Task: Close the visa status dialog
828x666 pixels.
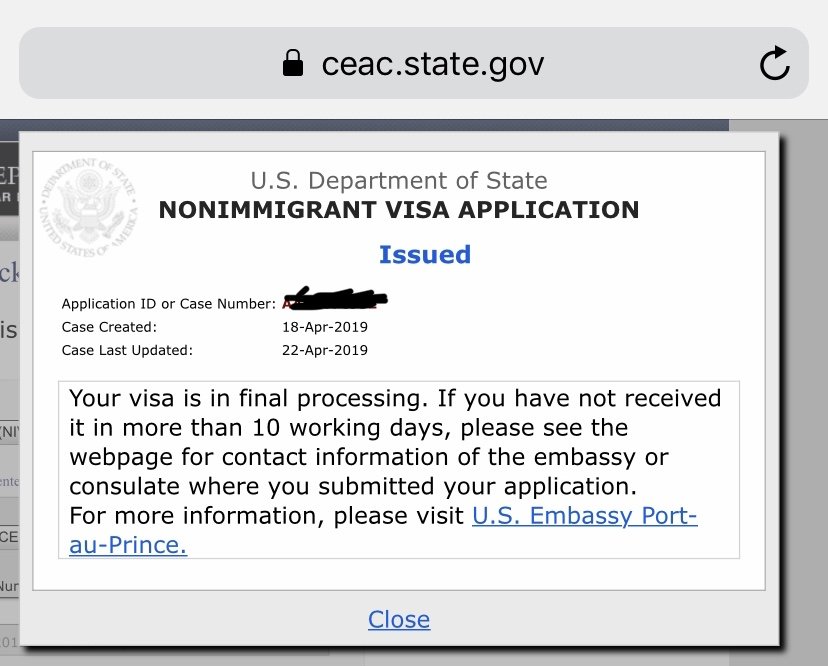Action: pyautogui.click(x=399, y=620)
